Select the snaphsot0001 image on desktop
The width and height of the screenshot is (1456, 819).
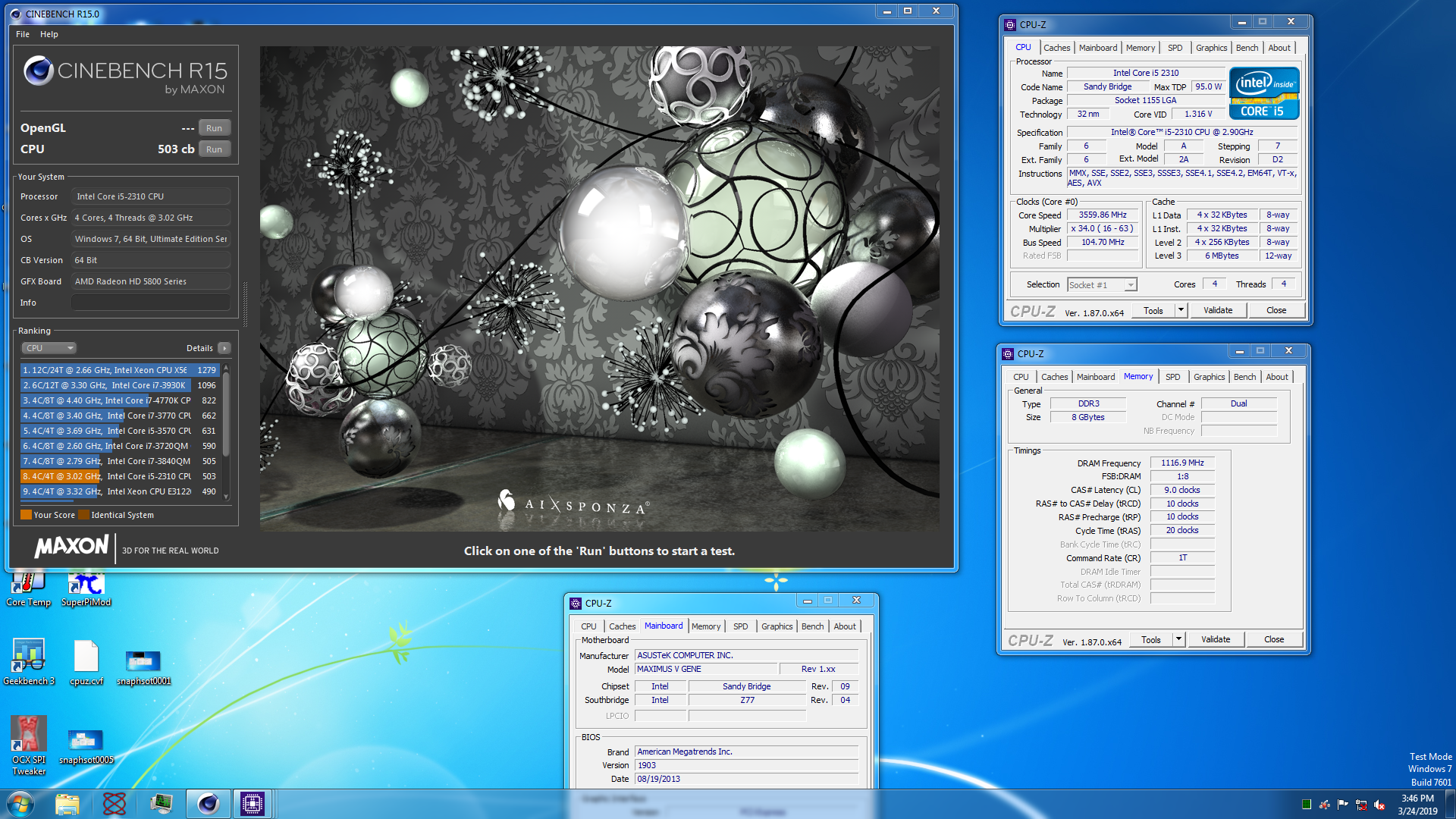click(x=143, y=667)
